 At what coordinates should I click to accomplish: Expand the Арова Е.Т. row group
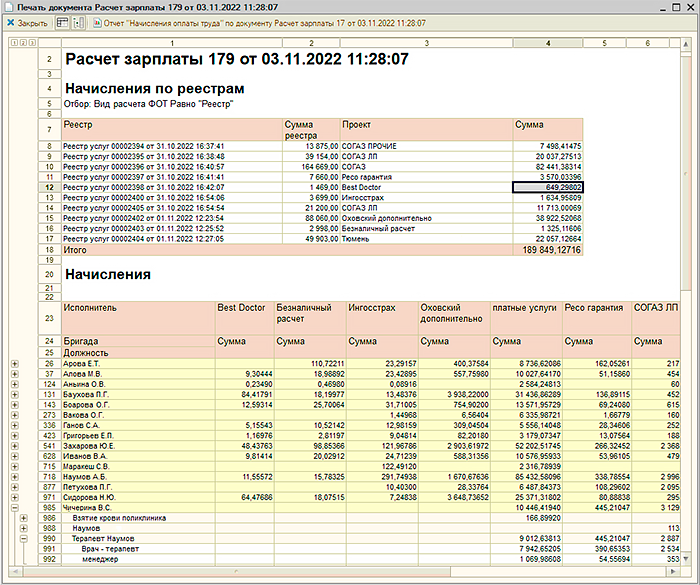pos(13,363)
